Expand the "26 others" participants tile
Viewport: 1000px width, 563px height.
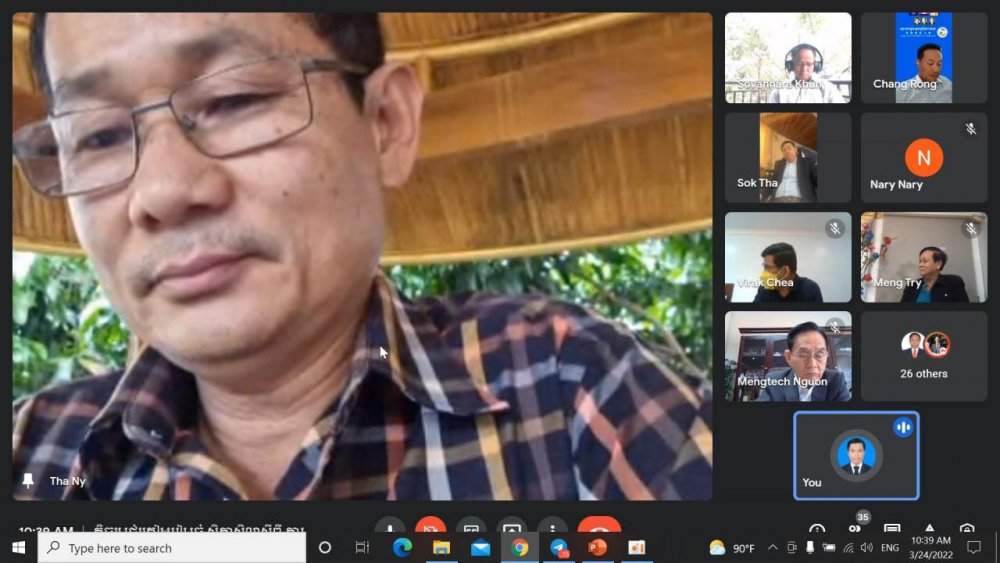tap(923, 356)
